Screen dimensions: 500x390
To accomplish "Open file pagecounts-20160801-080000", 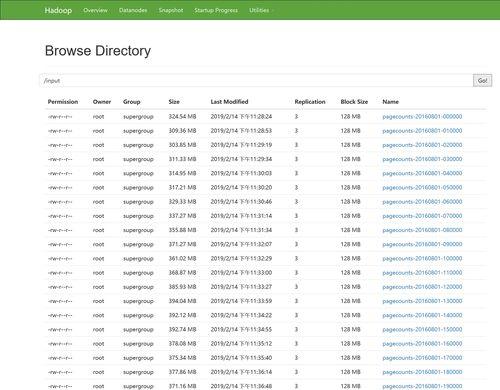I will point(422,230).
